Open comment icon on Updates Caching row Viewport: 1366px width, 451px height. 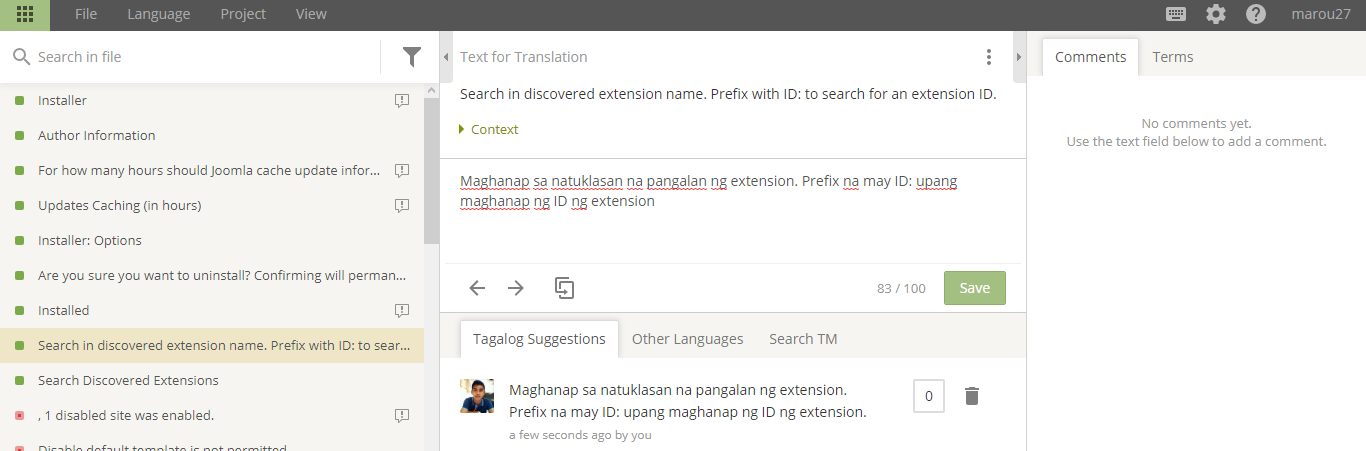402,205
